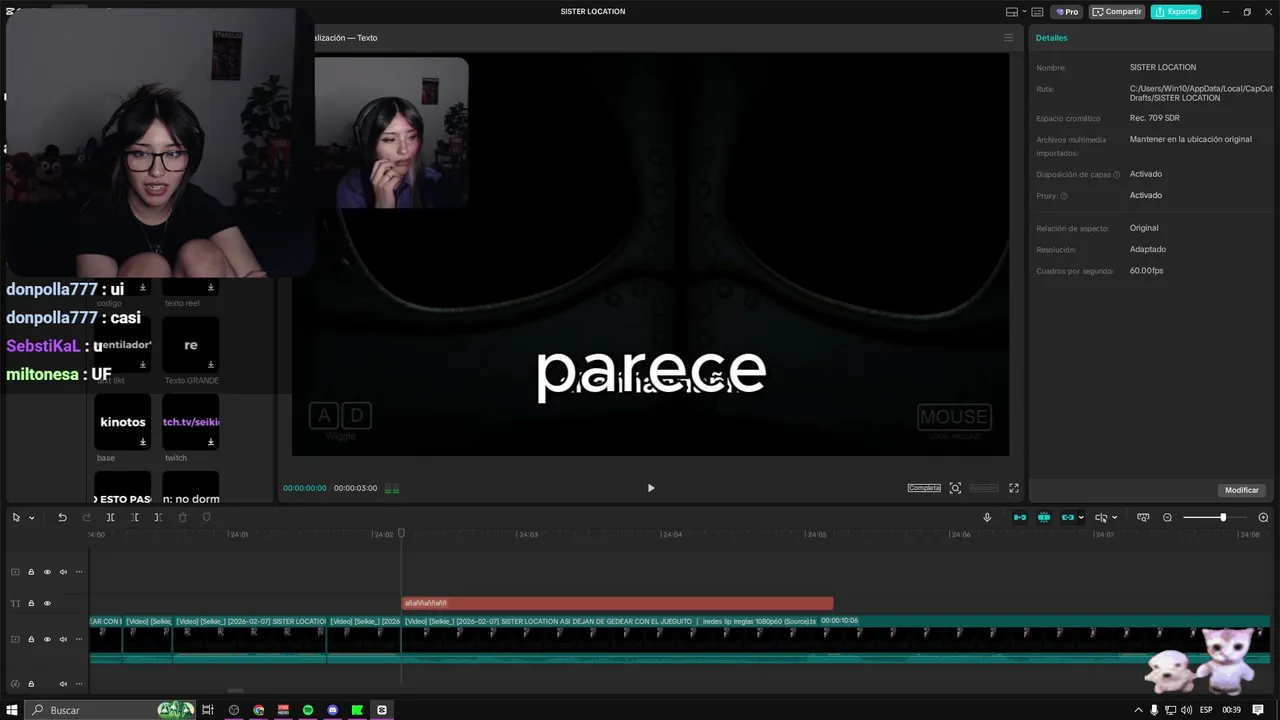Click the Buscar search box in taskbar
The image size is (1280, 720).
[x=110, y=710]
